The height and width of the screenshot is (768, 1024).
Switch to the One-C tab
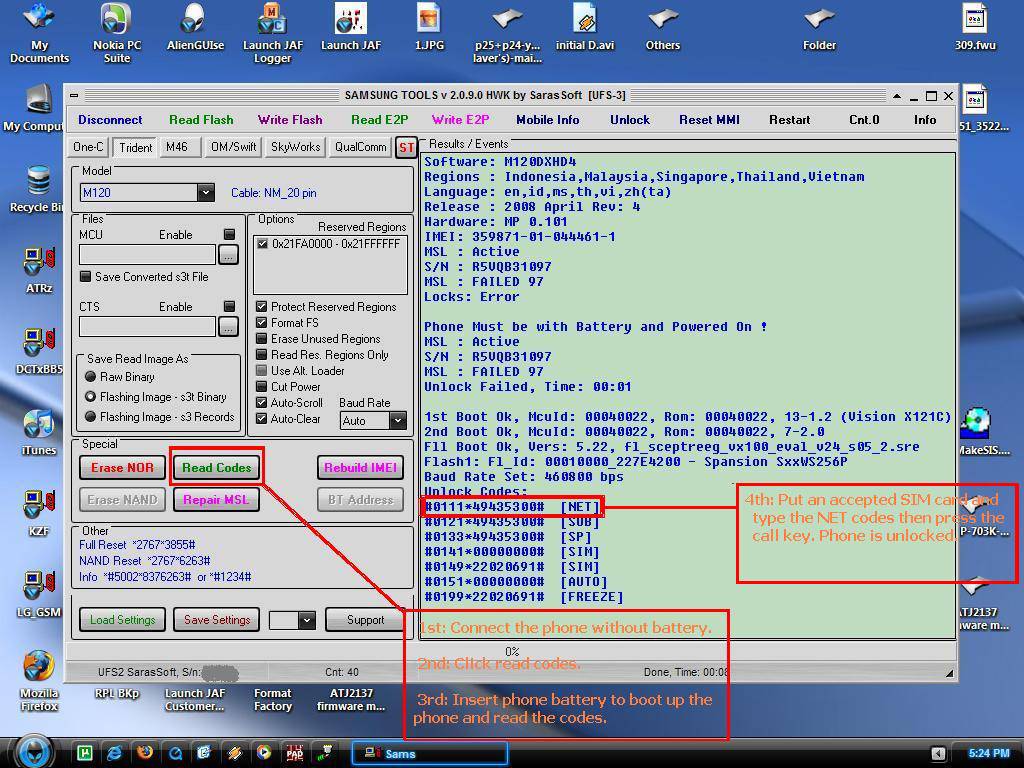(x=88, y=147)
